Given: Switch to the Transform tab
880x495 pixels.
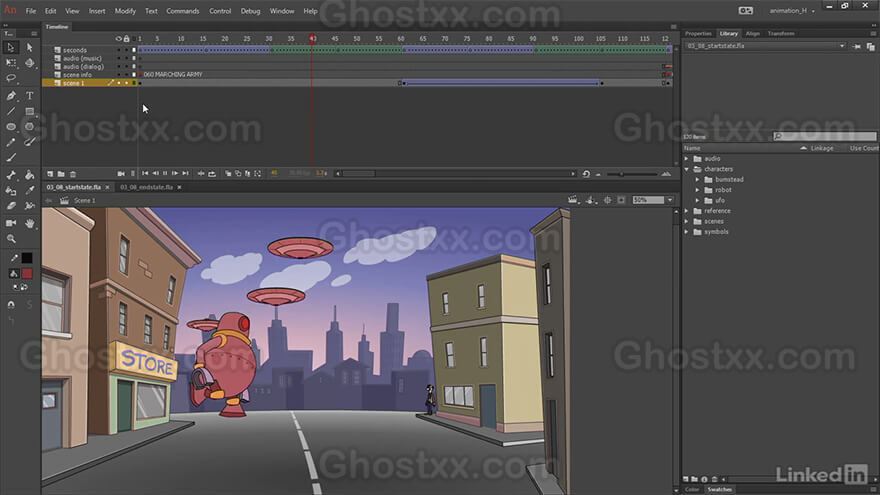Looking at the screenshot, I should (781, 34).
